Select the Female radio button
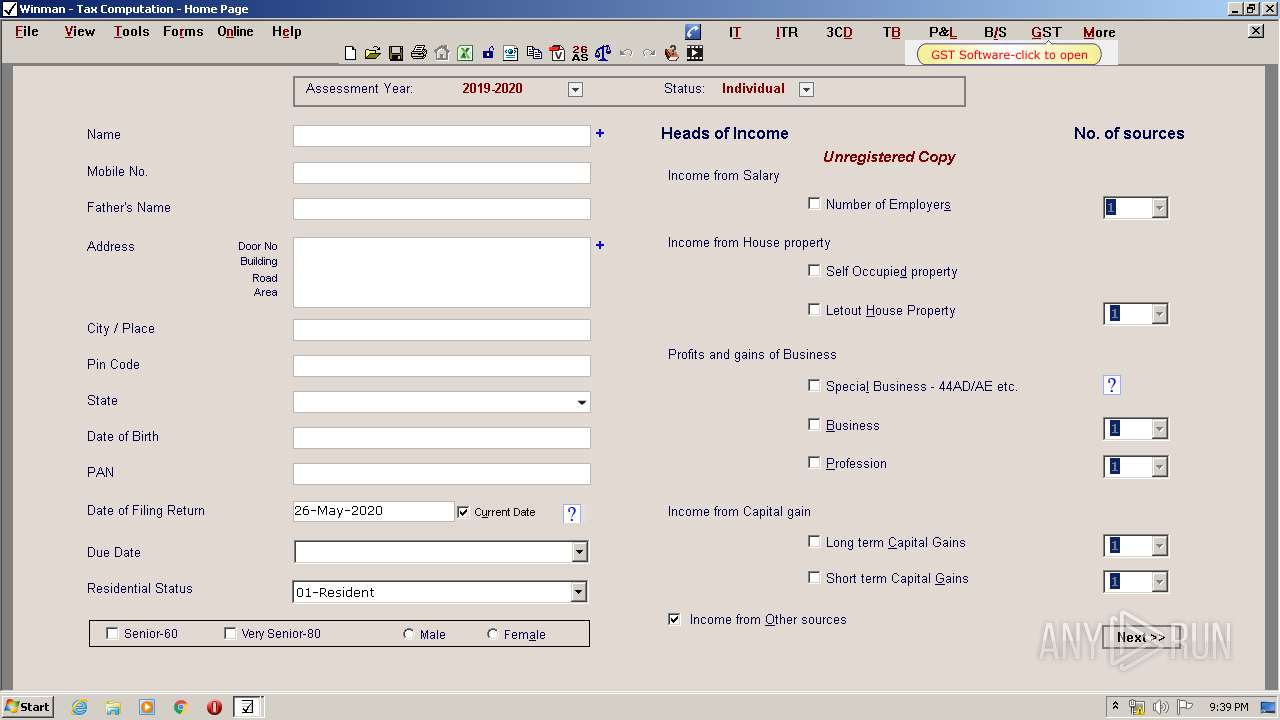Image resolution: width=1280 pixels, height=720 pixels. [493, 634]
